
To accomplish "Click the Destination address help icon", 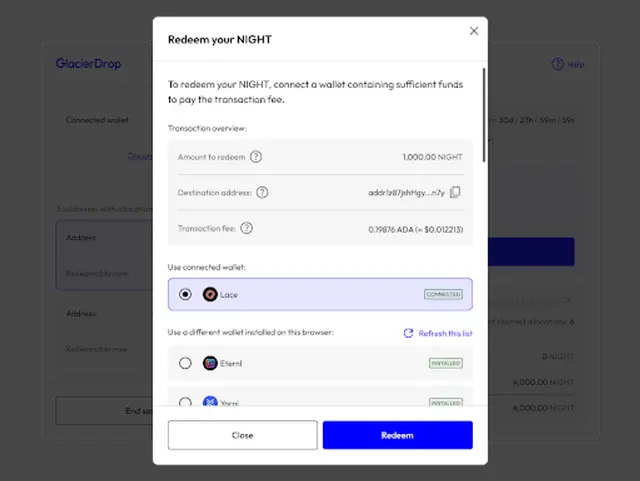I will pos(262,192).
